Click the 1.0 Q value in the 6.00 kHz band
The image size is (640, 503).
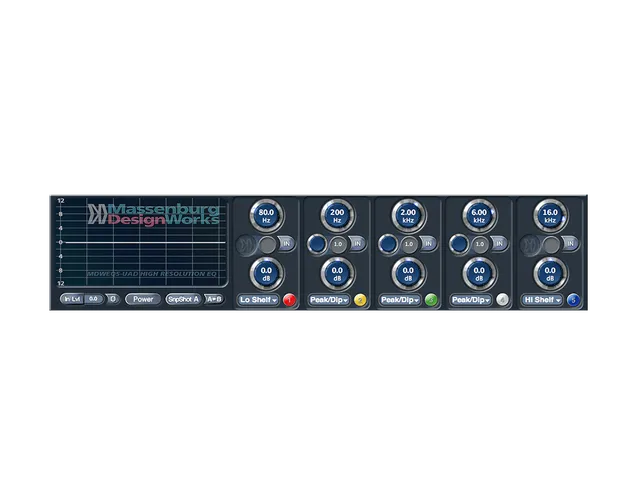coord(480,244)
